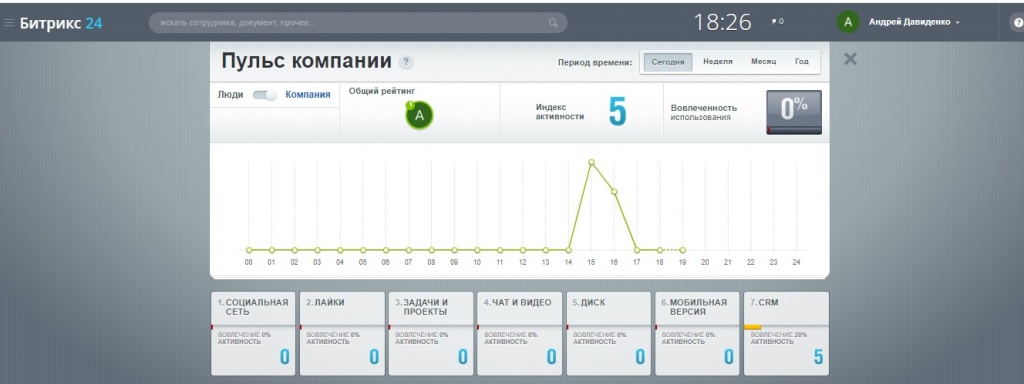This screenshot has height=384, width=1024.
Task: Switch period to Неделя
Action: coord(718,62)
